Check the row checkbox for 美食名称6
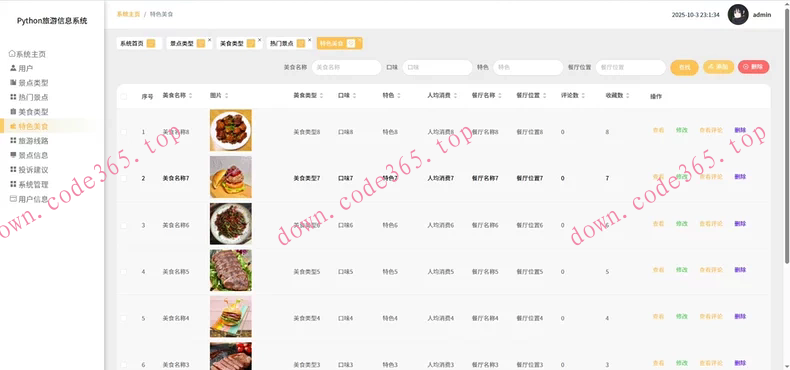Viewport: 790px width, 370px height. [x=124, y=225]
